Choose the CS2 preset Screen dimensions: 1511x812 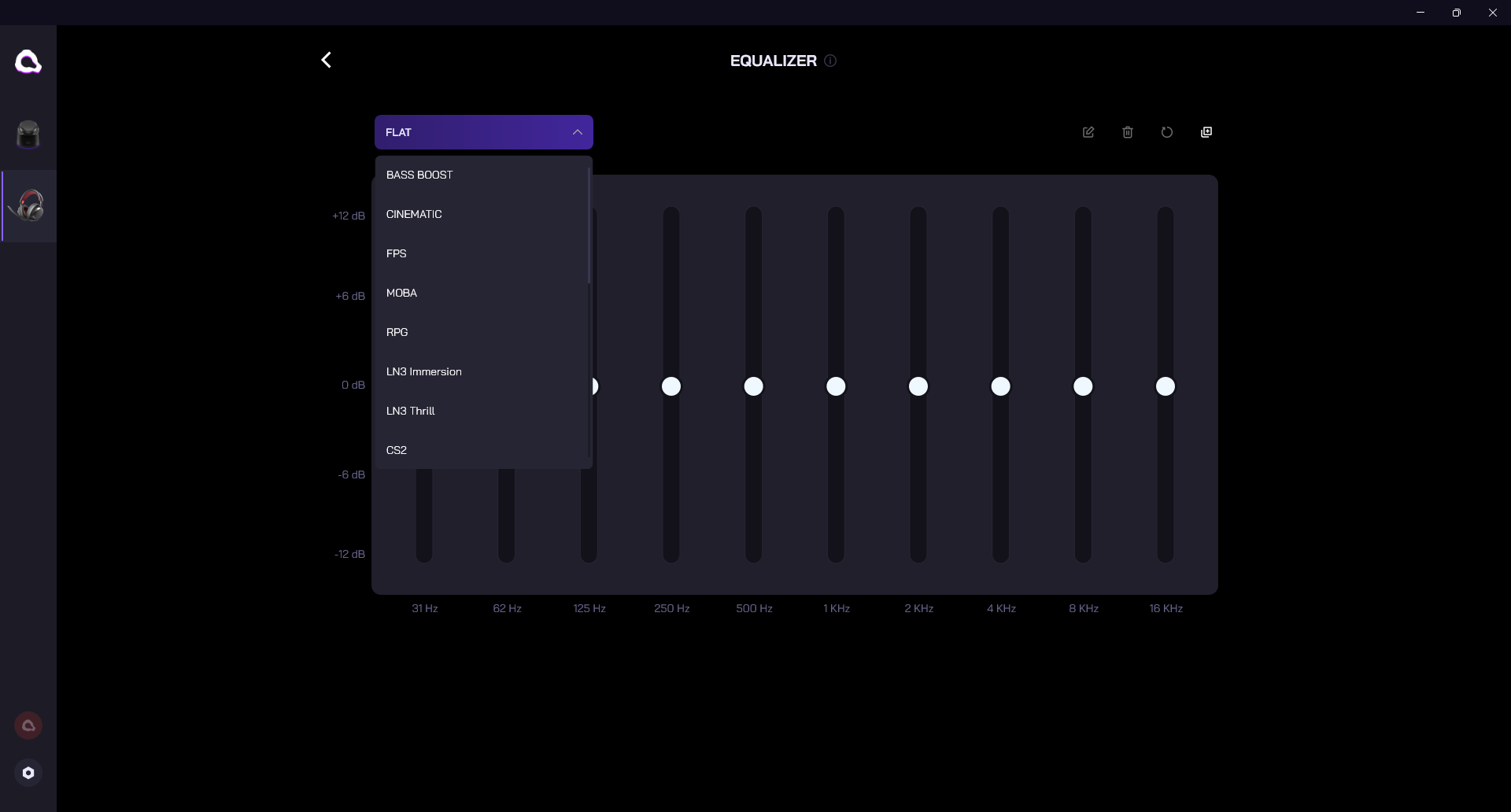(x=397, y=450)
